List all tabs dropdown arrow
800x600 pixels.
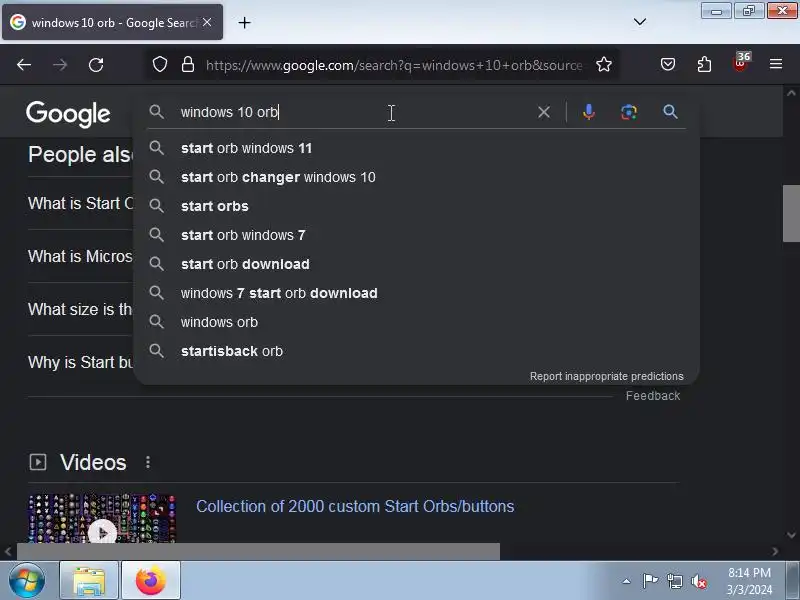tap(640, 21)
